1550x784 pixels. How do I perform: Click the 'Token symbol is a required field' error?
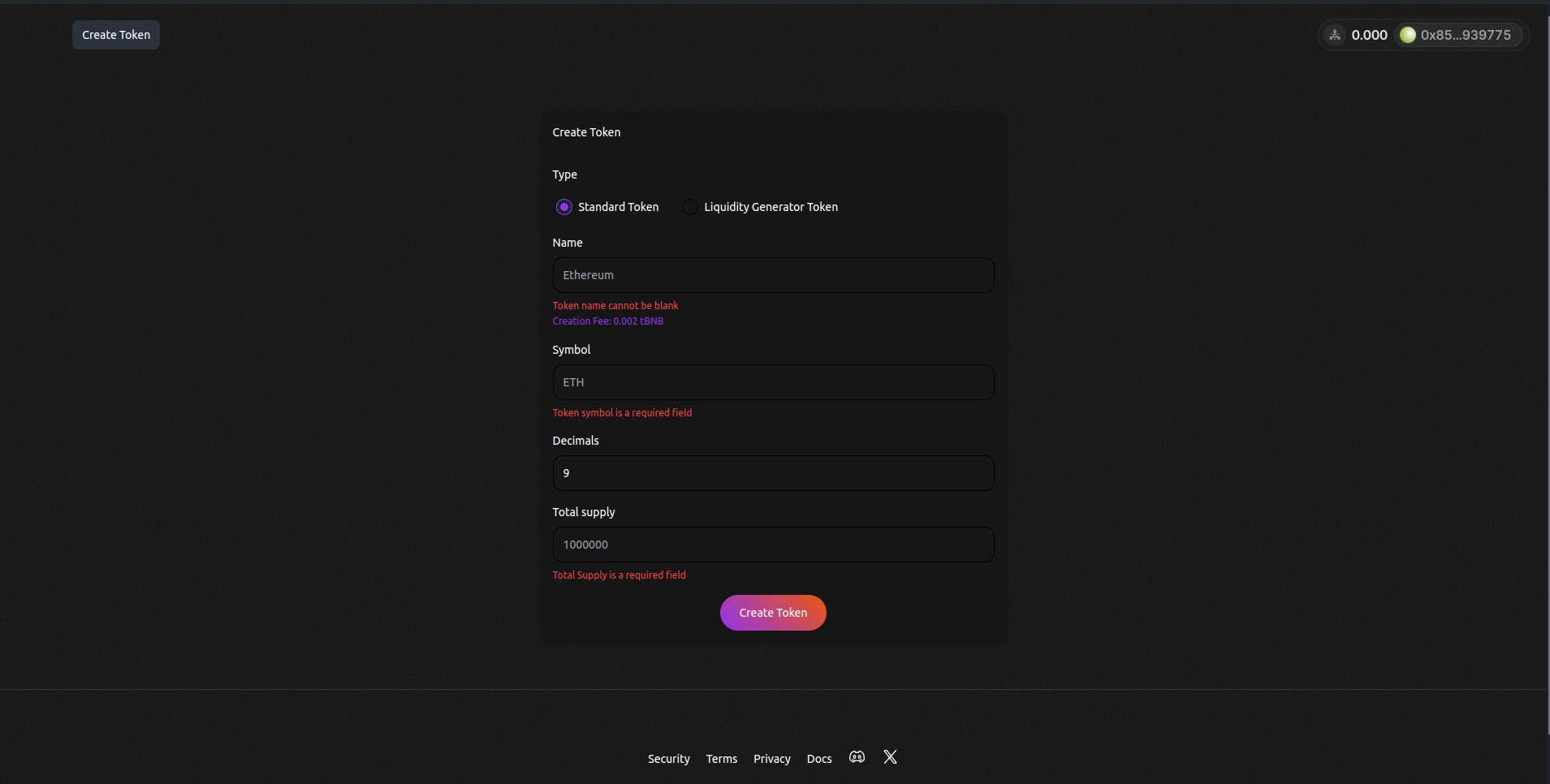tap(622, 413)
